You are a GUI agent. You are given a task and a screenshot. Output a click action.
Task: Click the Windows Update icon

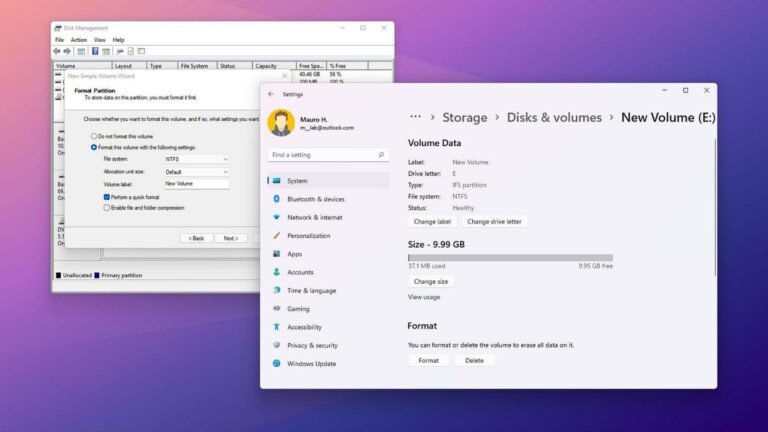(x=277, y=363)
